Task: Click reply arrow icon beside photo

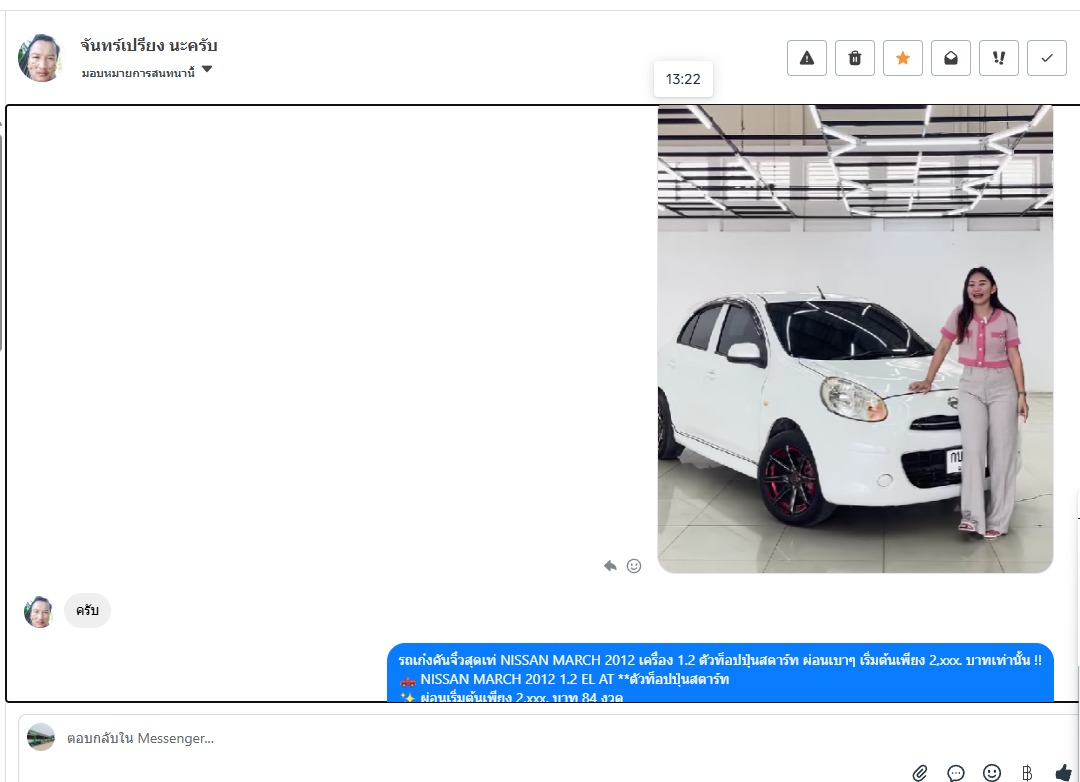Action: (x=610, y=566)
